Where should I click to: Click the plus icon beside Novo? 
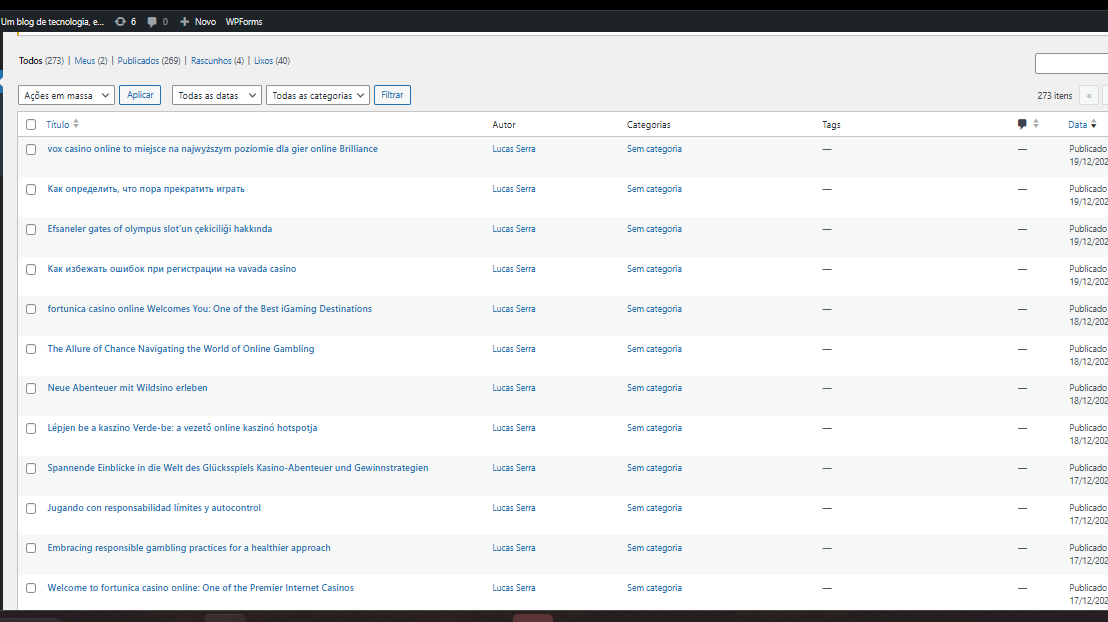pyautogui.click(x=185, y=21)
